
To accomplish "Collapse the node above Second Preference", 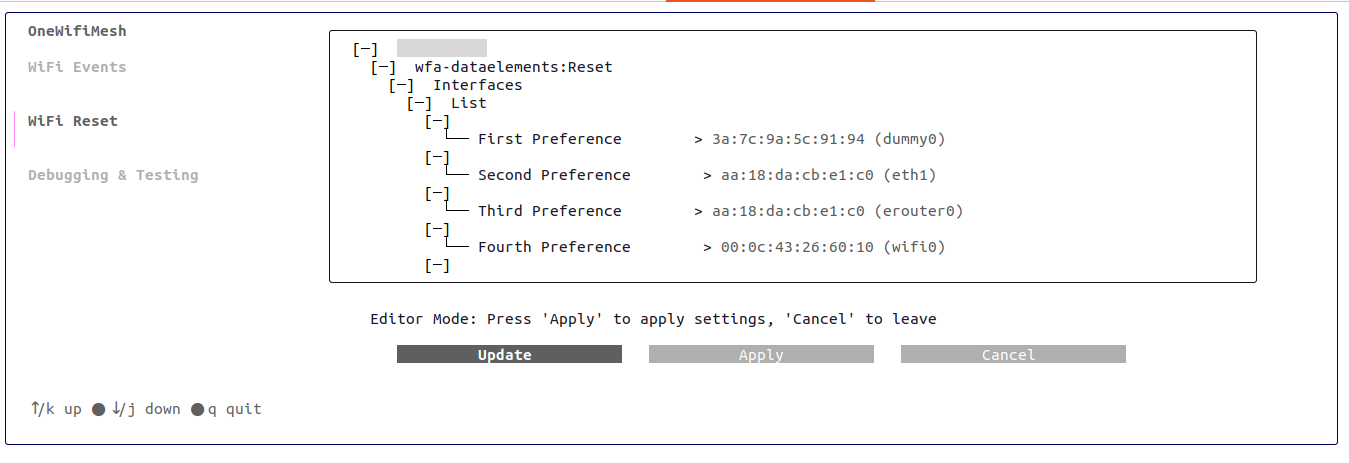I will pos(437,157).
